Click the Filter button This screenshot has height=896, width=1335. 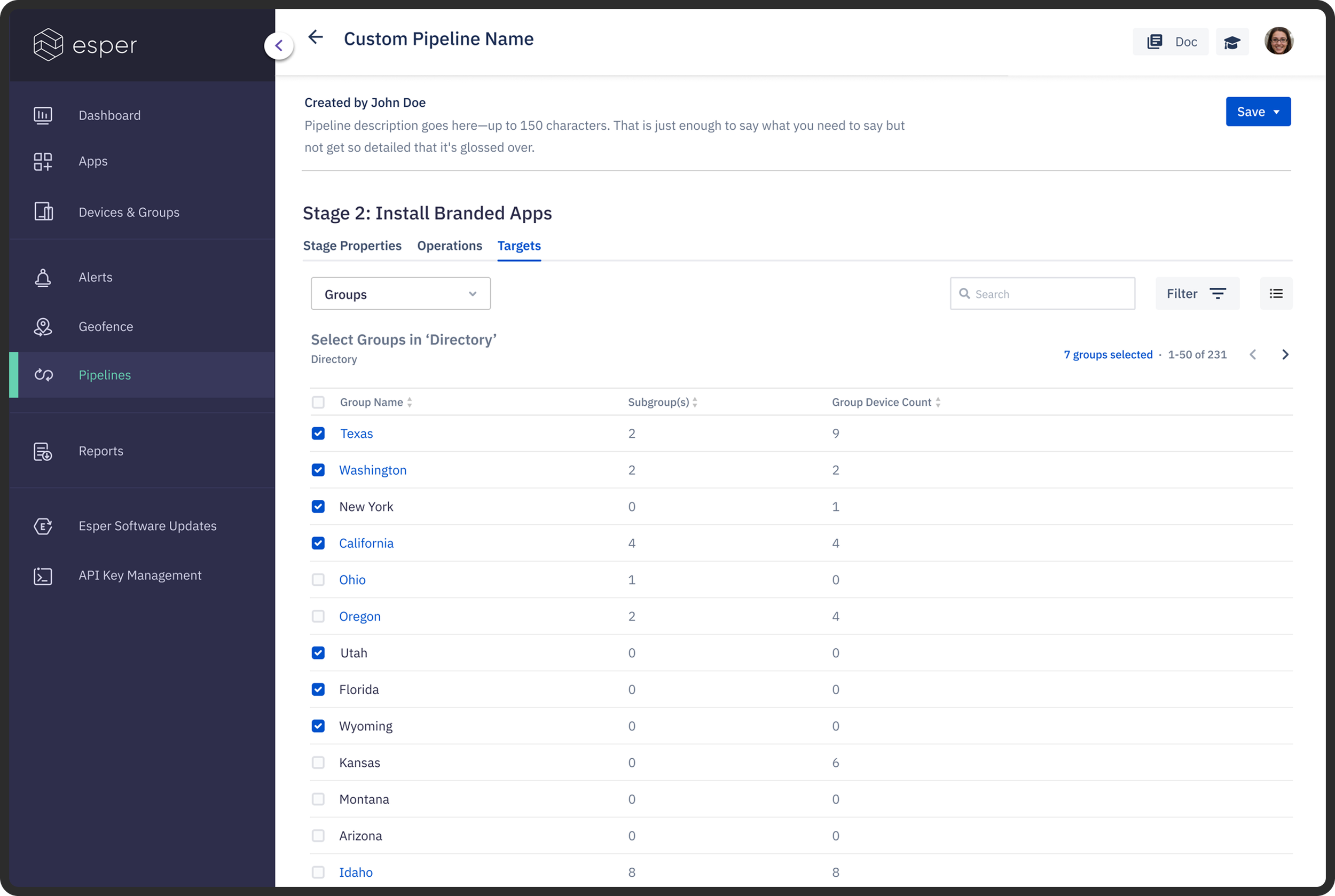click(x=1197, y=294)
